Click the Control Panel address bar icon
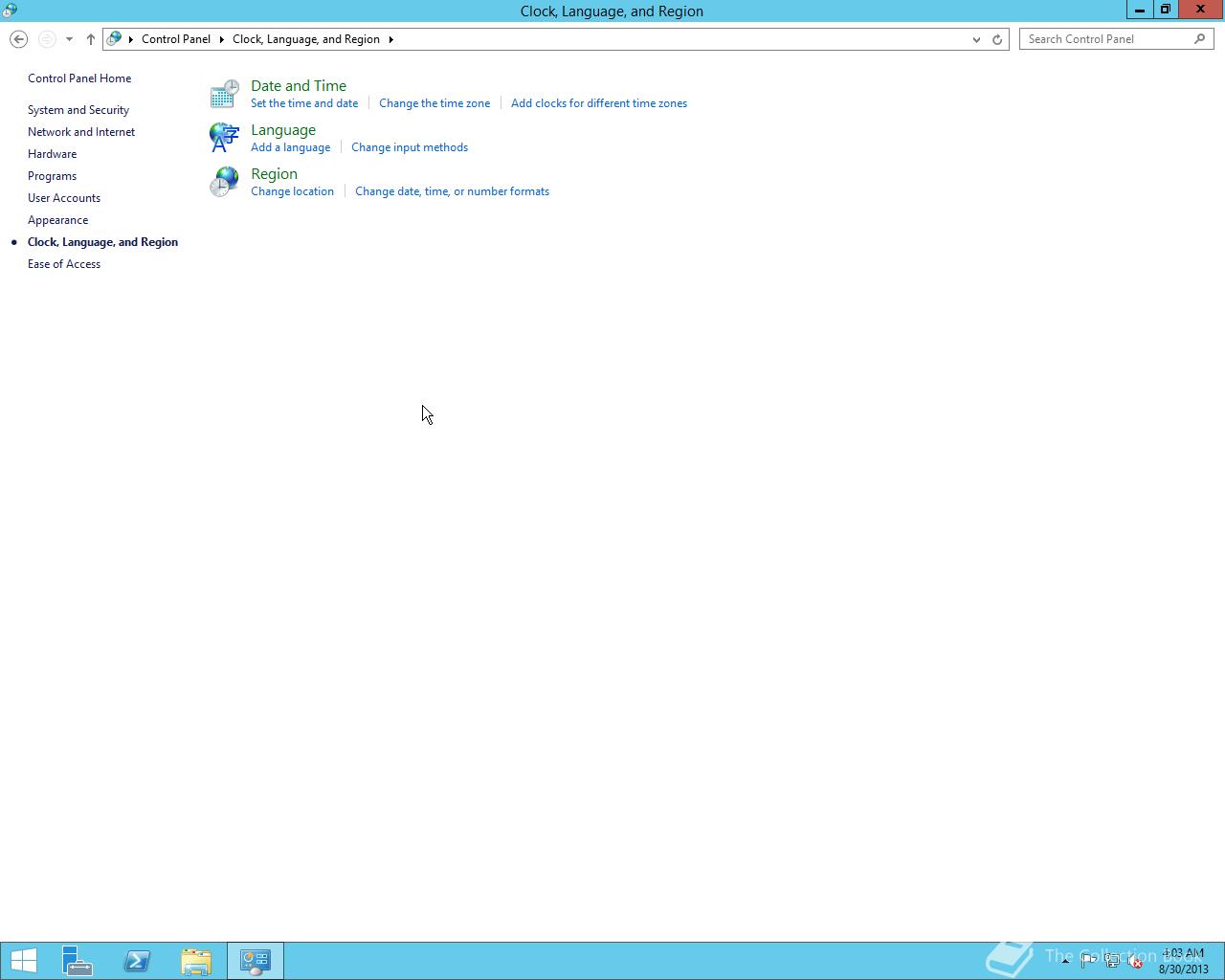This screenshot has height=980, width=1225. point(115,39)
